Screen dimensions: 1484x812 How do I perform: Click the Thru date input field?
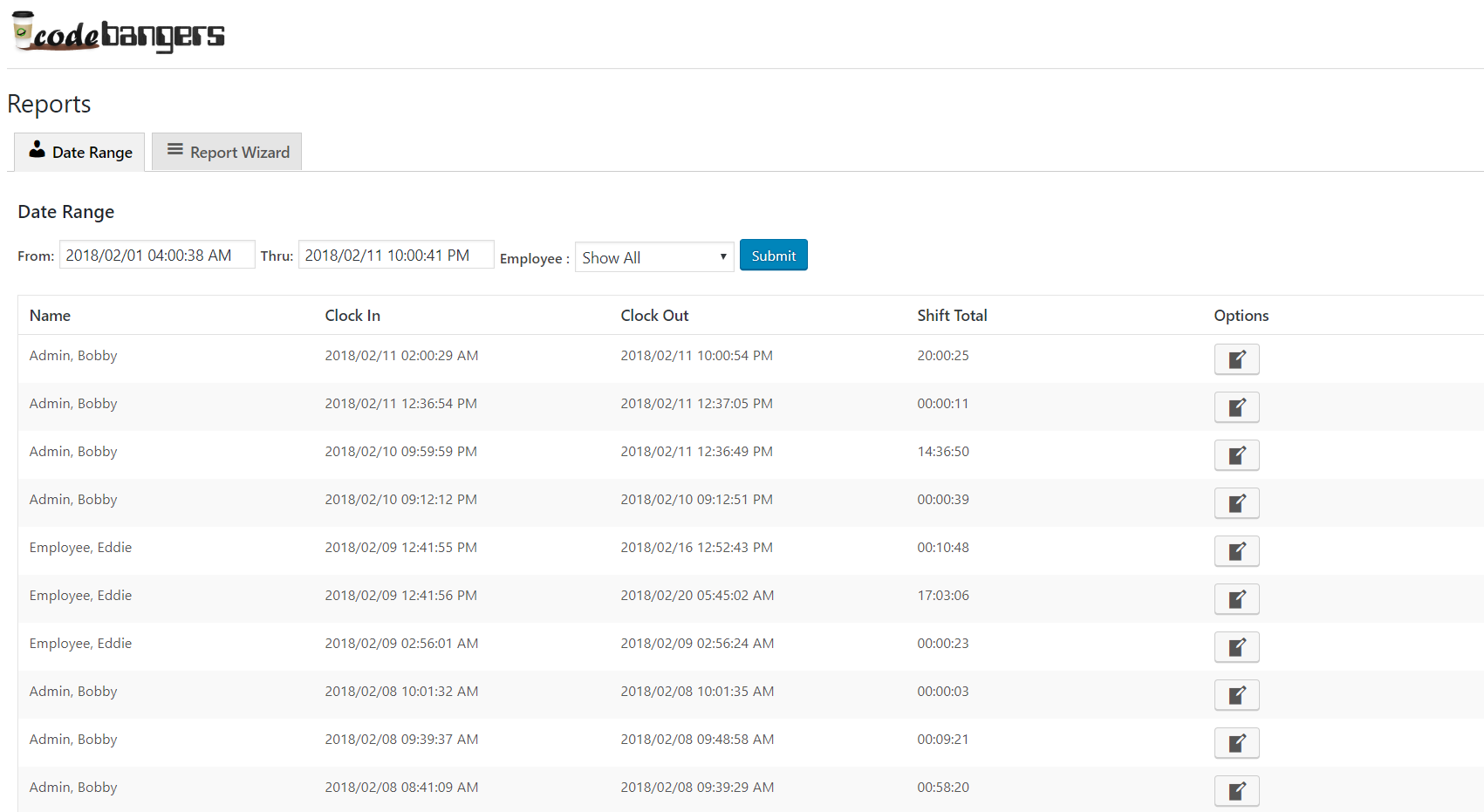(x=395, y=254)
